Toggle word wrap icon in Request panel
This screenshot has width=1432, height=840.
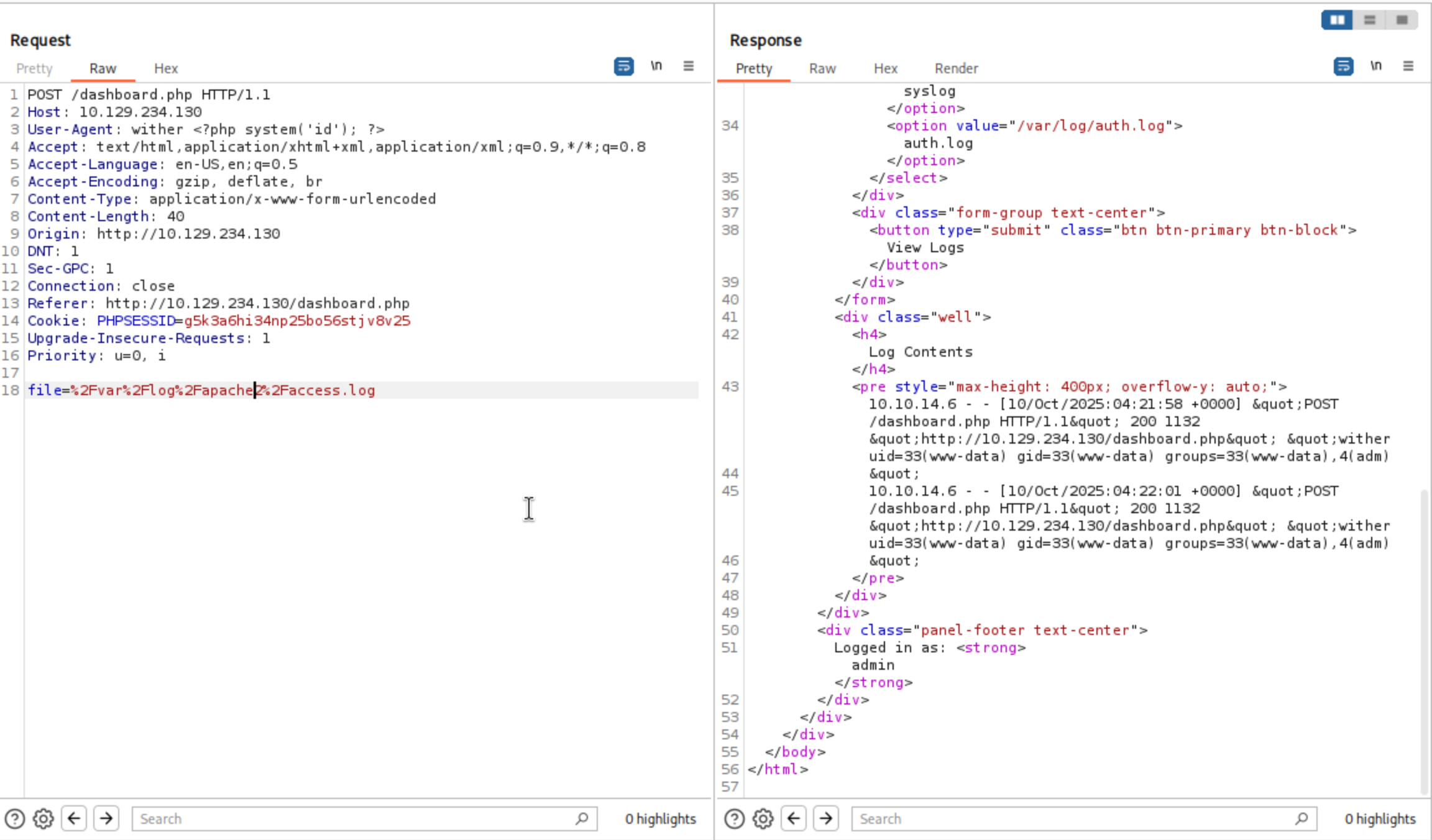click(623, 66)
